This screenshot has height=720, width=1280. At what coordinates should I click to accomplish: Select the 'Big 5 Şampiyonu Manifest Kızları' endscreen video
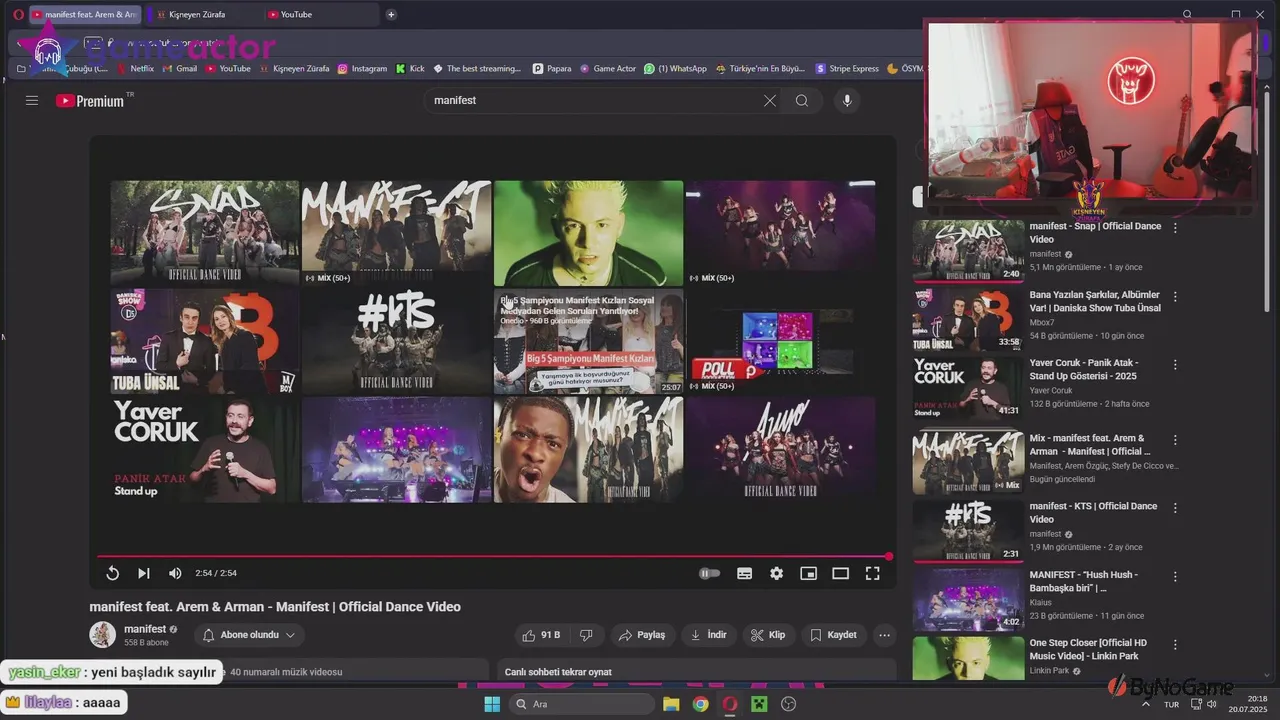point(588,341)
